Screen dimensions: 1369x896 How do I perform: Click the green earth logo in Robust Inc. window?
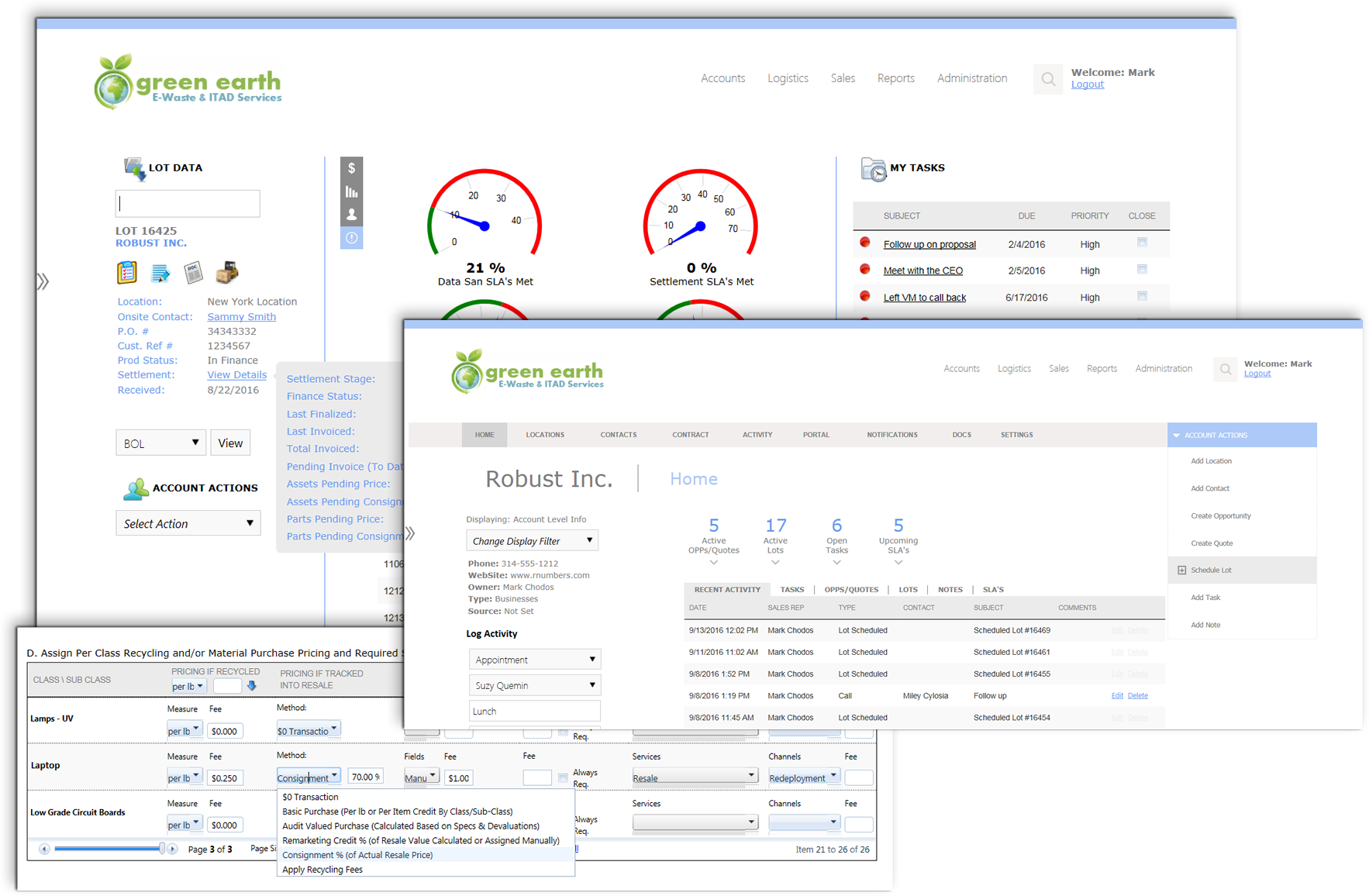527,371
